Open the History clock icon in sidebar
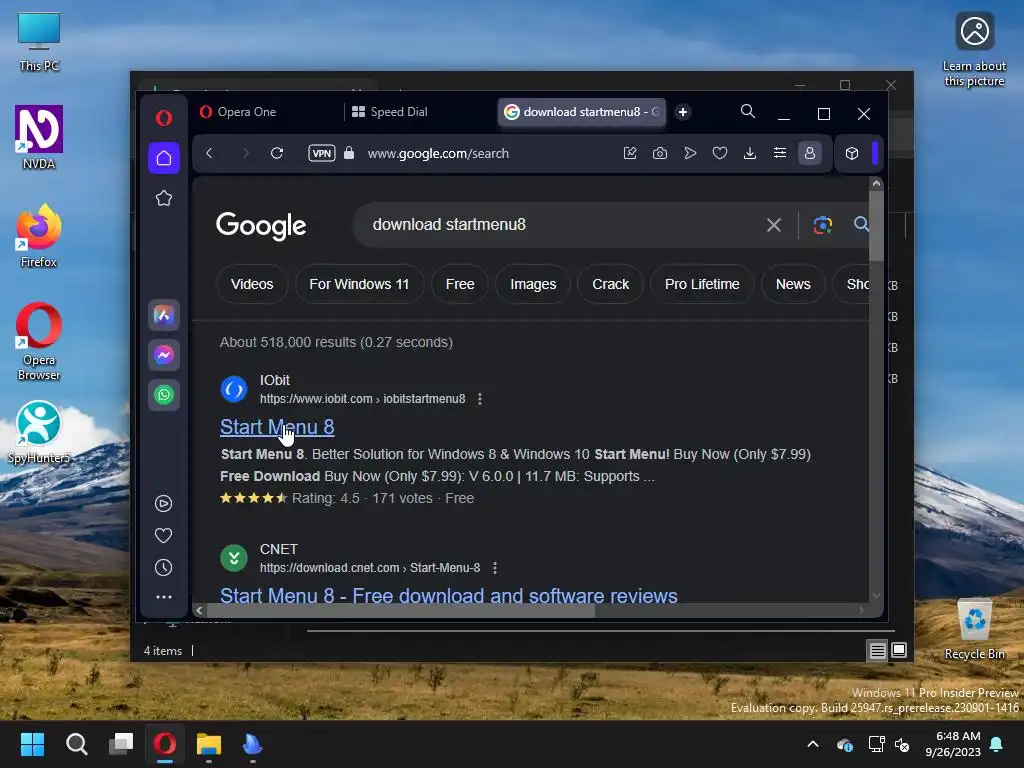Viewport: 1024px width, 768px height. click(x=163, y=568)
